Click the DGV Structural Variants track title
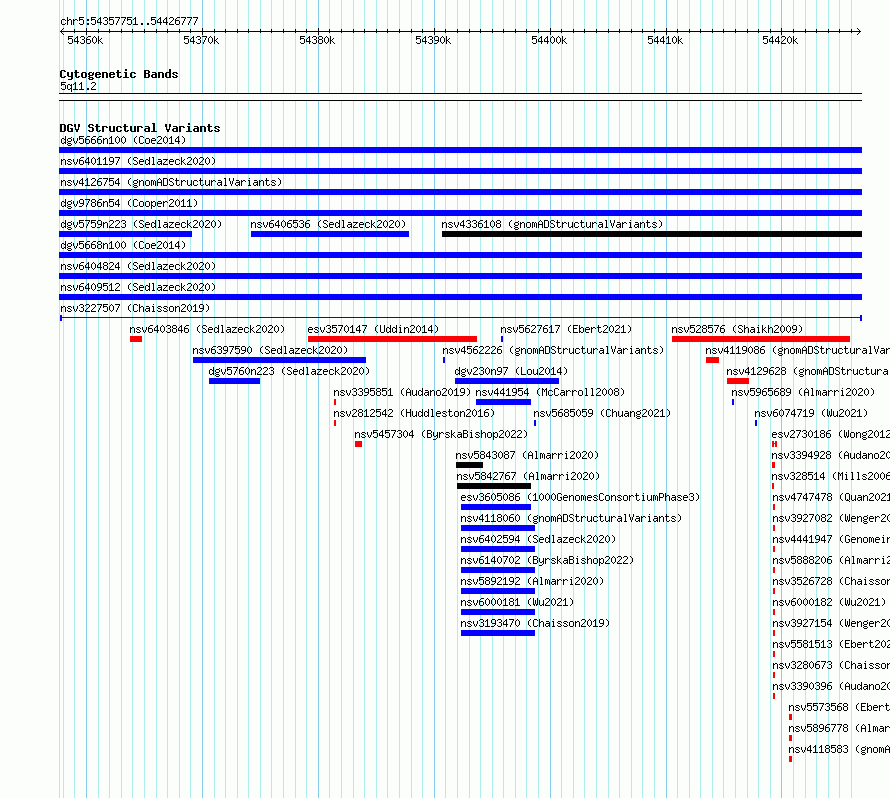Screen dimensions: 890x798 coord(140,128)
